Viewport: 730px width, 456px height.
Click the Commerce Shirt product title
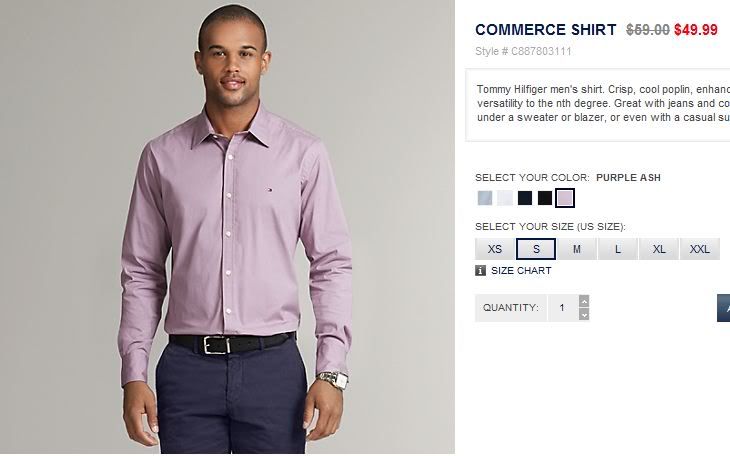click(546, 30)
